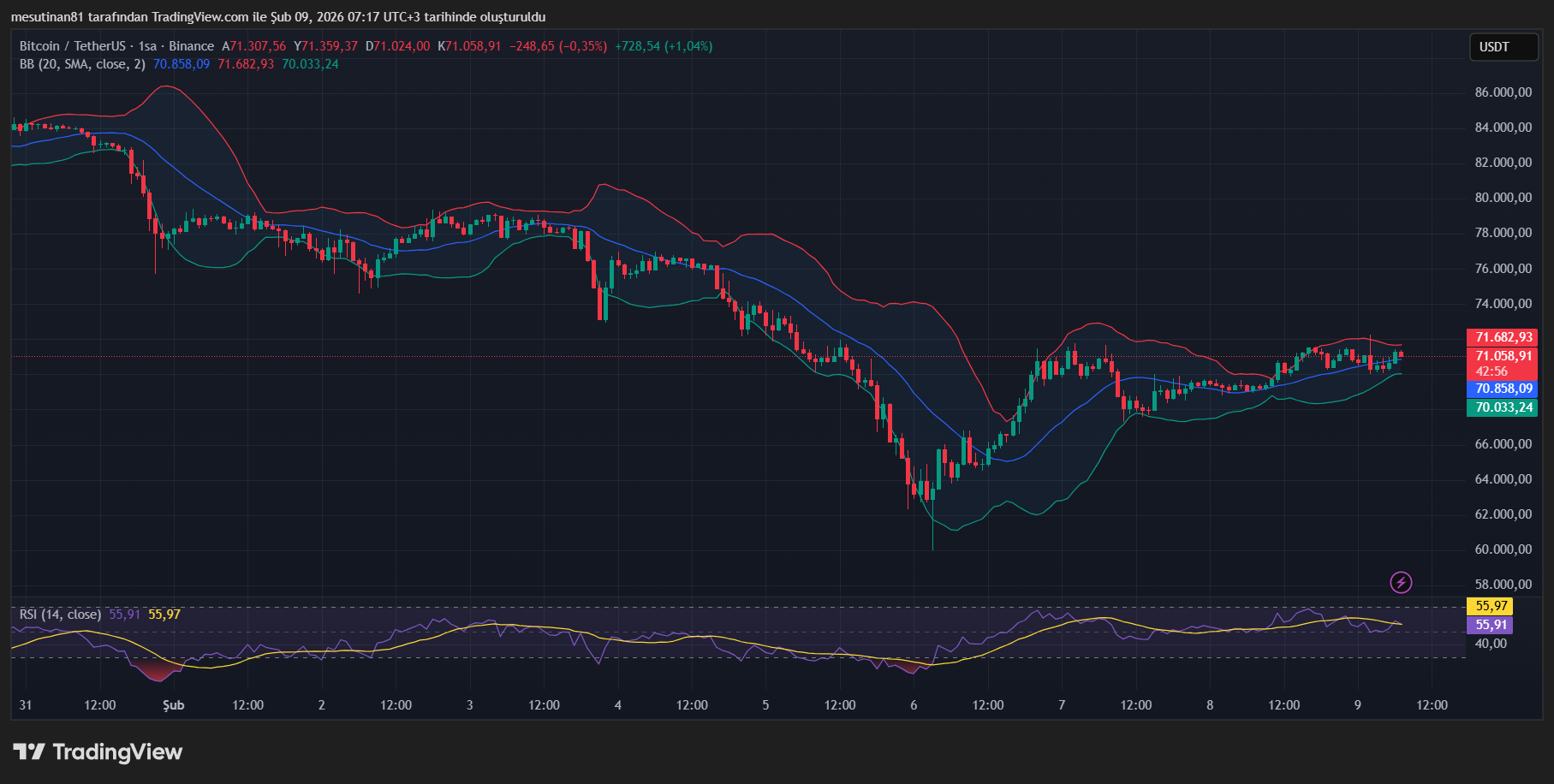1554x784 pixels.
Task: Open the USDT currency selector
Action: [1503, 47]
